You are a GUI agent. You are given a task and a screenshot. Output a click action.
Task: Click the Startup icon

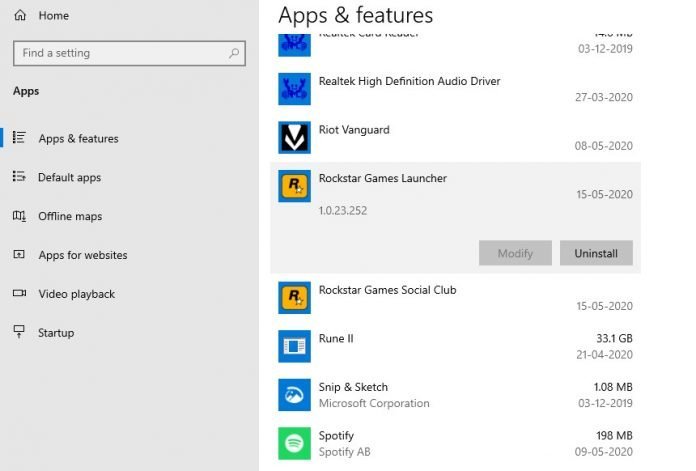pyautogui.click(x=19, y=332)
